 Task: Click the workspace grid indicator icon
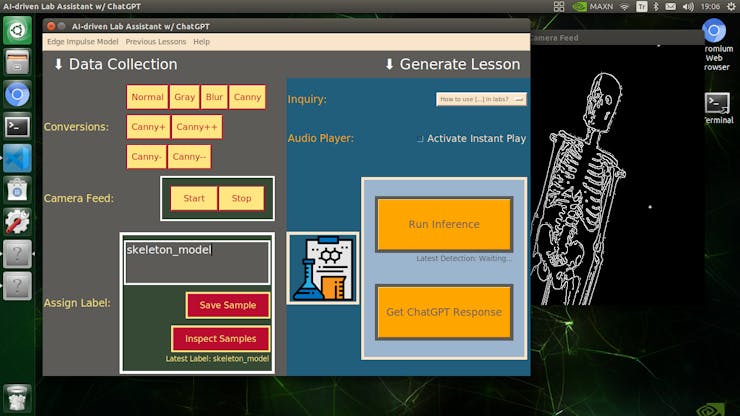click(559, 6)
